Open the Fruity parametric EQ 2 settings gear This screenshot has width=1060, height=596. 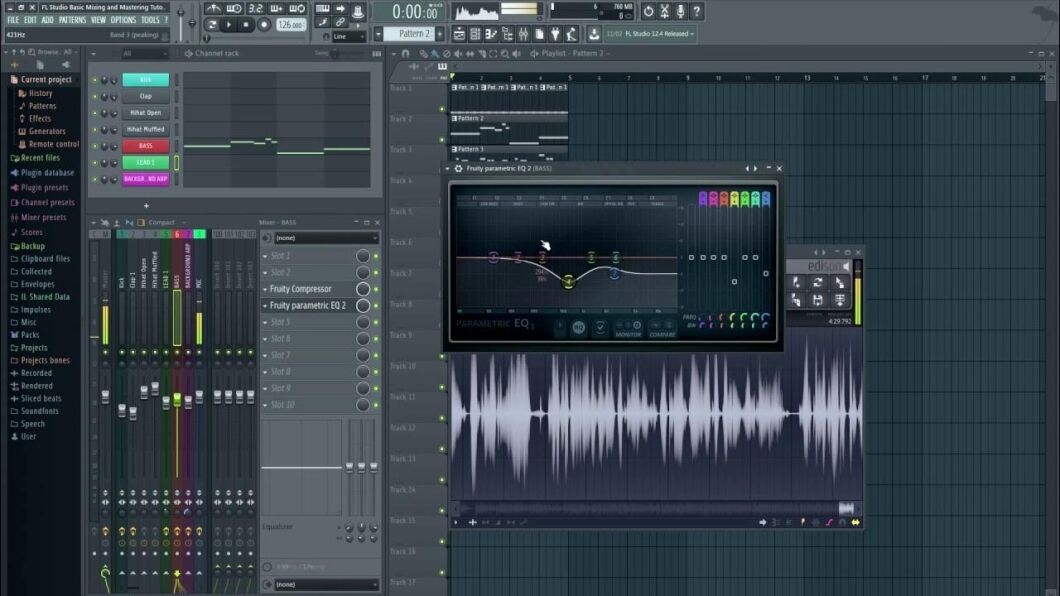[x=457, y=169]
